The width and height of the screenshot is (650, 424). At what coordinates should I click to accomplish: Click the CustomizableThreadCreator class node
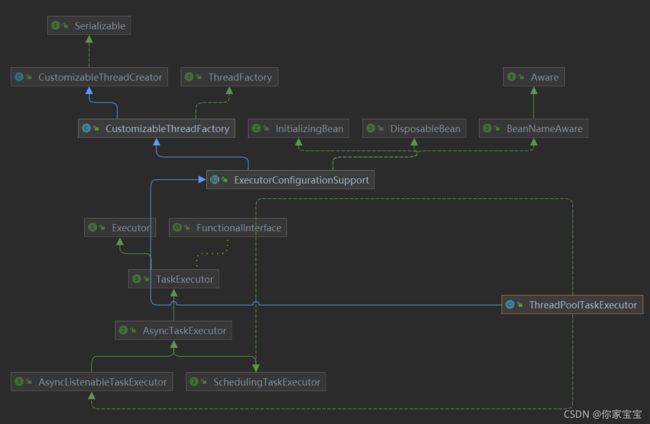click(x=89, y=77)
